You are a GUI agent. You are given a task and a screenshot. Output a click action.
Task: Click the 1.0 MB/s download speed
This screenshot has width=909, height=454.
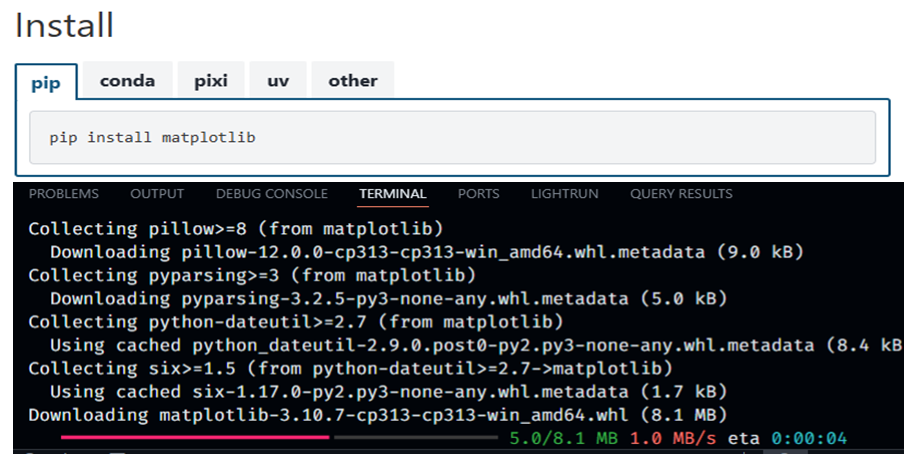click(x=673, y=438)
